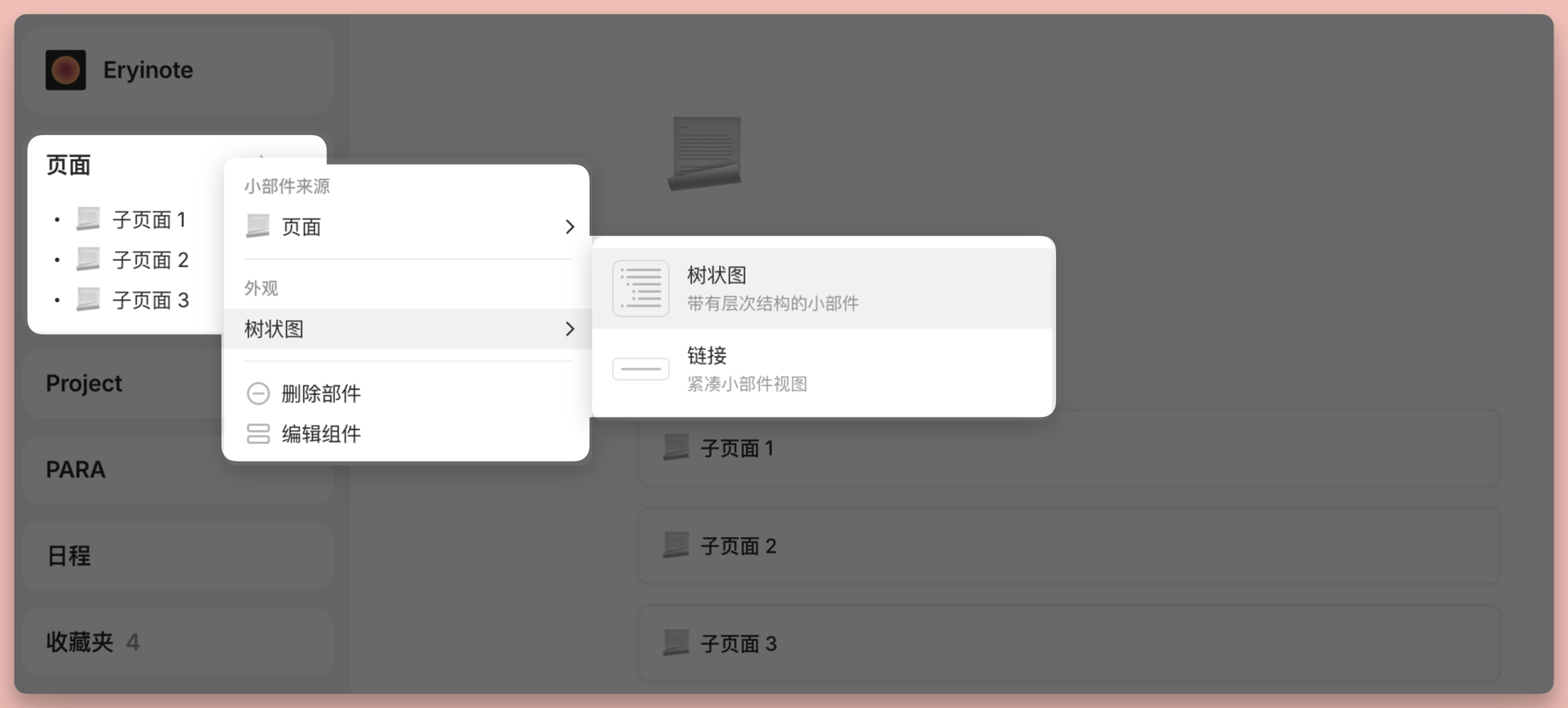Click the stacked rows edit icon
Screen dimensions: 1568x708
pos(258,433)
